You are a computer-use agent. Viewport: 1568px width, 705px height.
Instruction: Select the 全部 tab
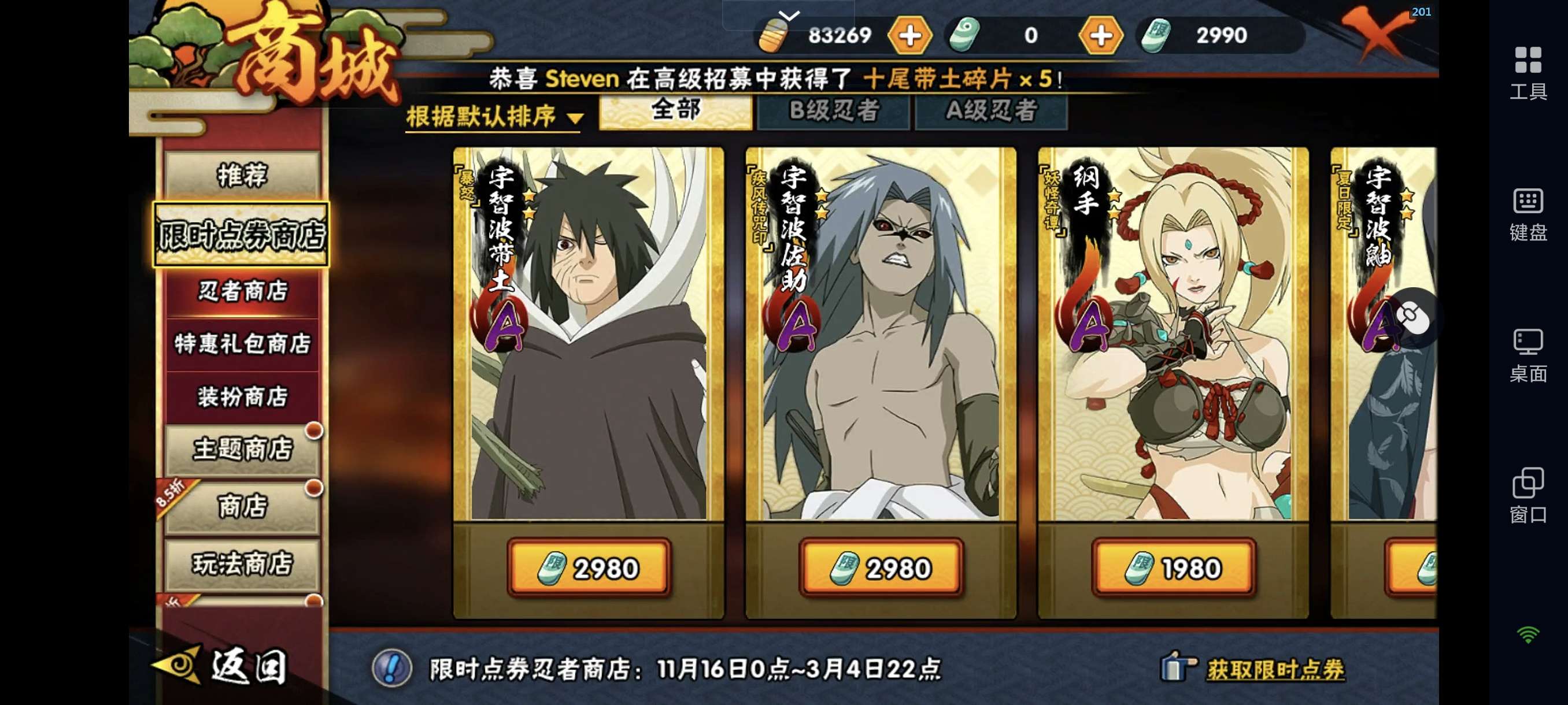pyautogui.click(x=676, y=112)
